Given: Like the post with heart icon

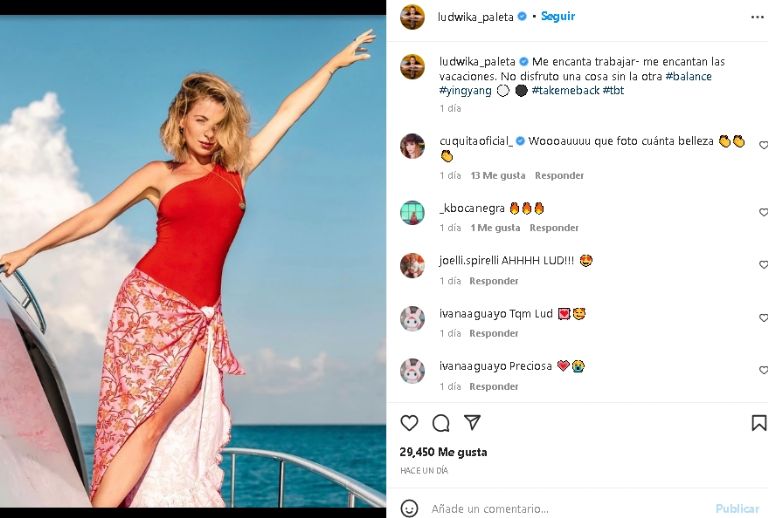Looking at the screenshot, I should click(409, 423).
